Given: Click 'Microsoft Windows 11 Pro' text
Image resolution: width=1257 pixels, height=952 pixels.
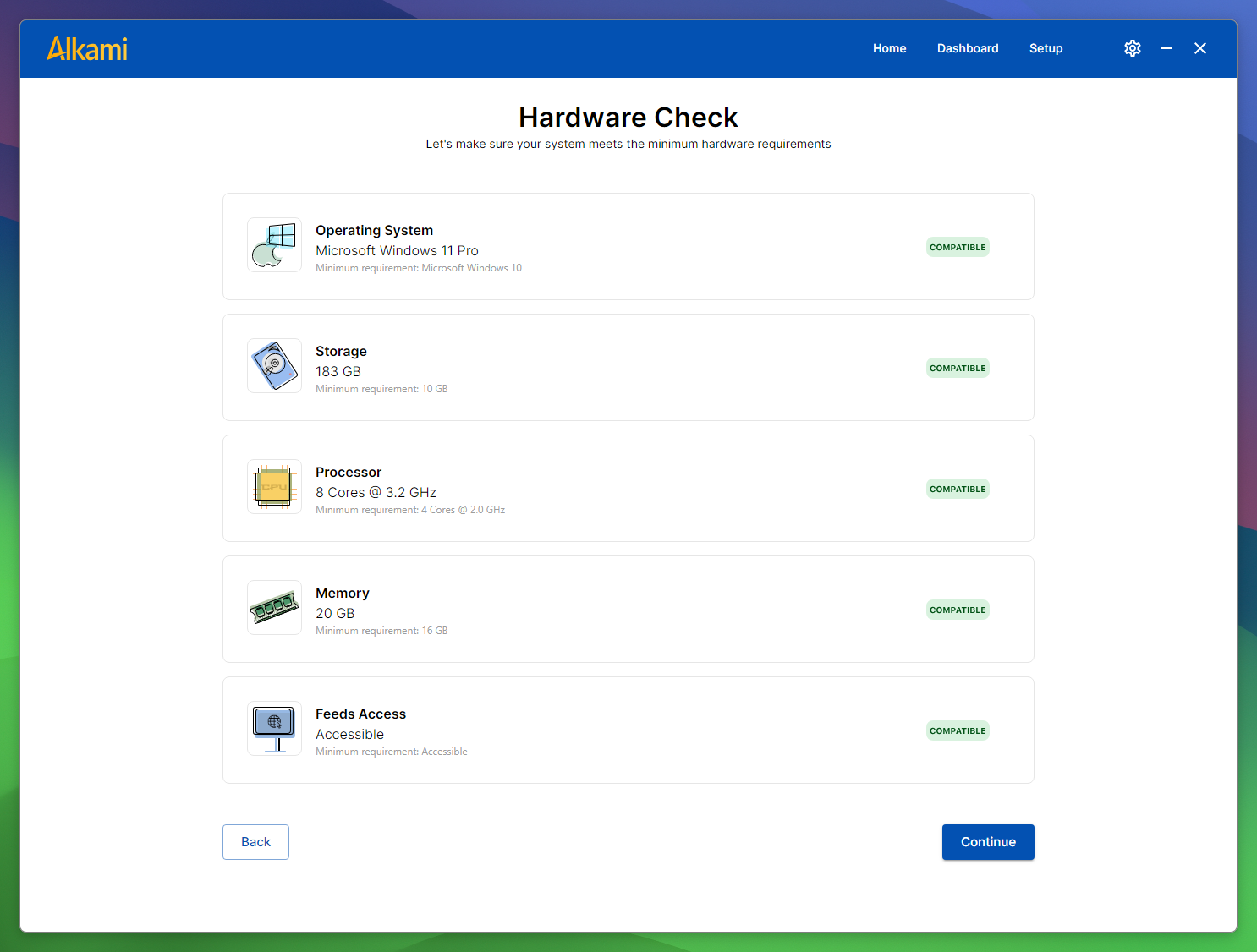Looking at the screenshot, I should tap(397, 250).
